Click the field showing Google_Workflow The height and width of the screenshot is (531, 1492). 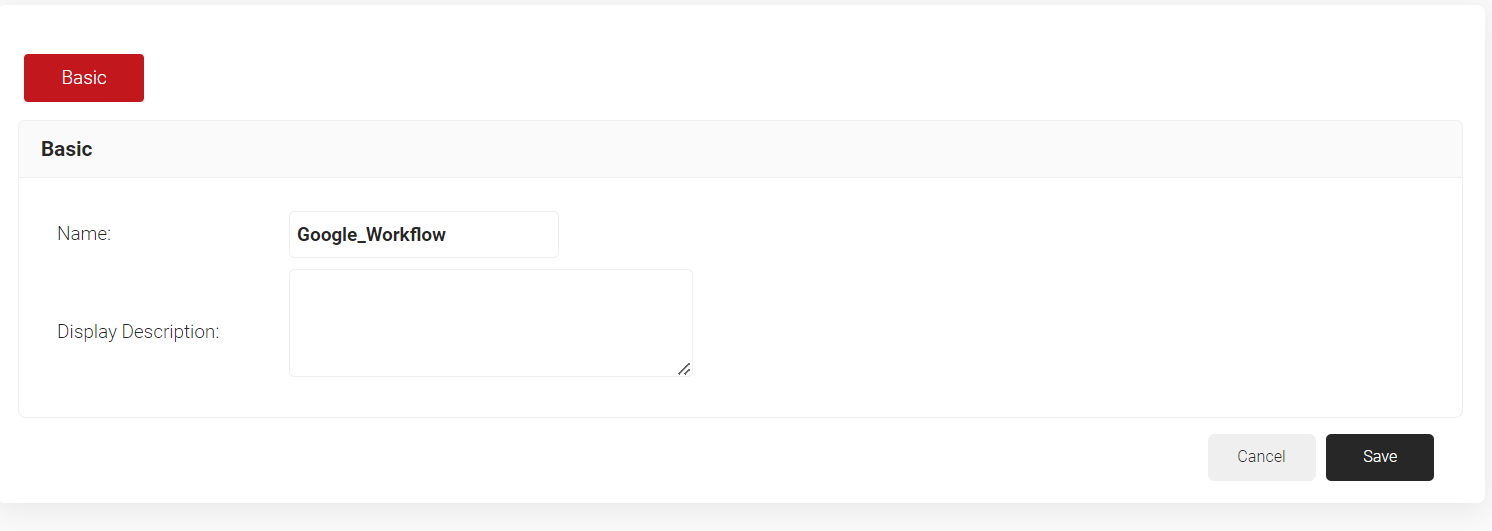click(423, 235)
